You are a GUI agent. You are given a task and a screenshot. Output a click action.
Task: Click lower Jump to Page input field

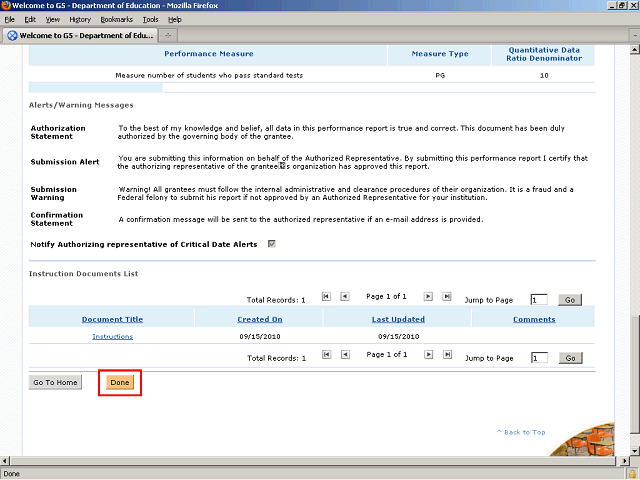(x=539, y=358)
